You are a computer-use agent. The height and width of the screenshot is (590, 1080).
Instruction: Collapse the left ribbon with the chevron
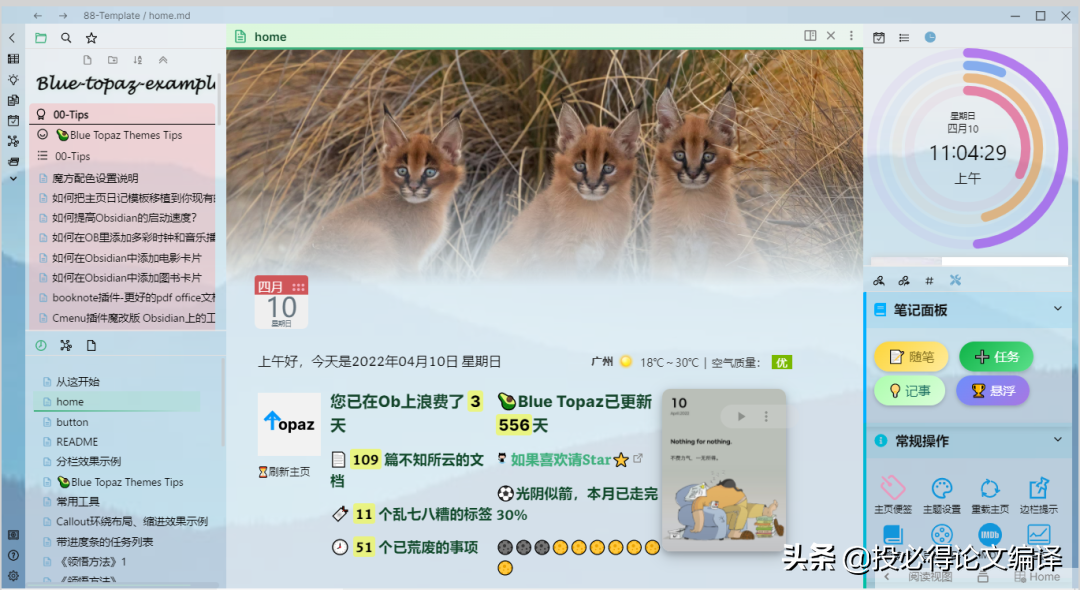tap(12, 38)
